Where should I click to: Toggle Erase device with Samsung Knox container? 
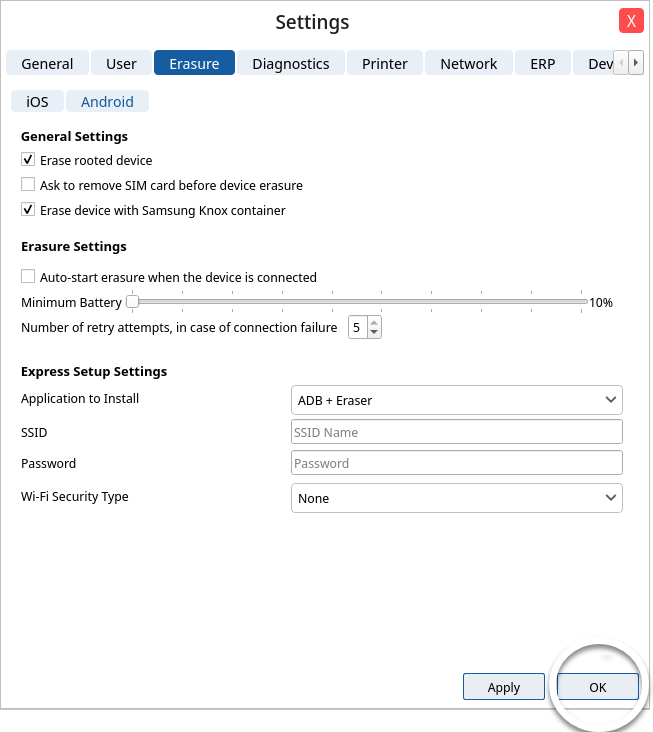pyautogui.click(x=28, y=210)
